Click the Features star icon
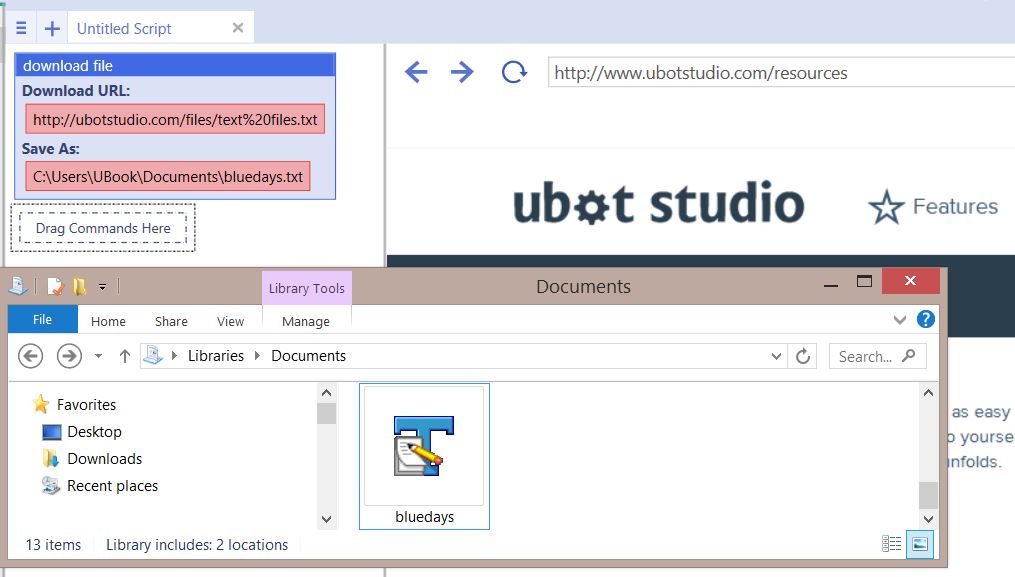Image resolution: width=1015 pixels, height=577 pixels. 886,207
